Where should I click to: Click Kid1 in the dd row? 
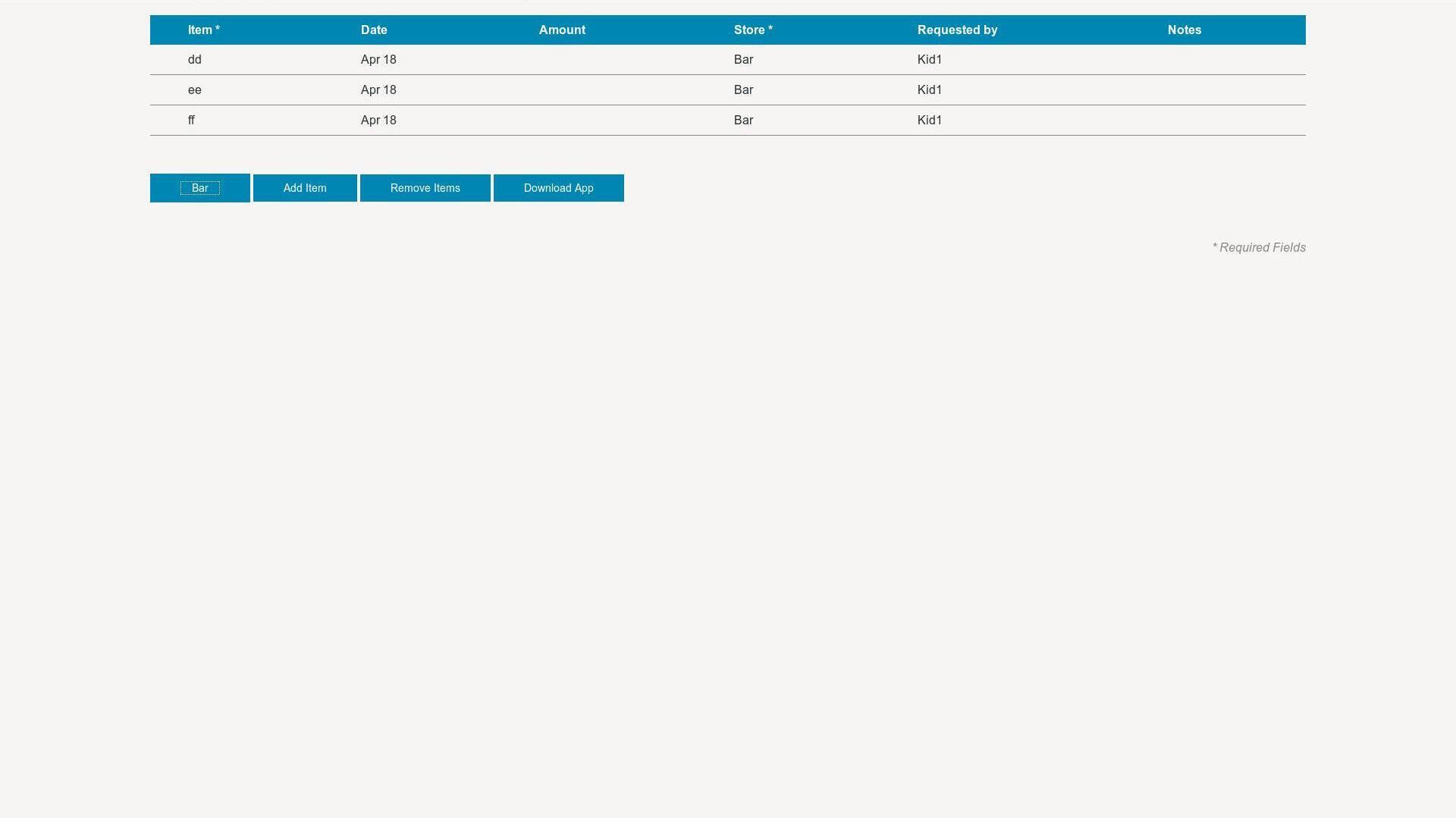click(x=930, y=60)
